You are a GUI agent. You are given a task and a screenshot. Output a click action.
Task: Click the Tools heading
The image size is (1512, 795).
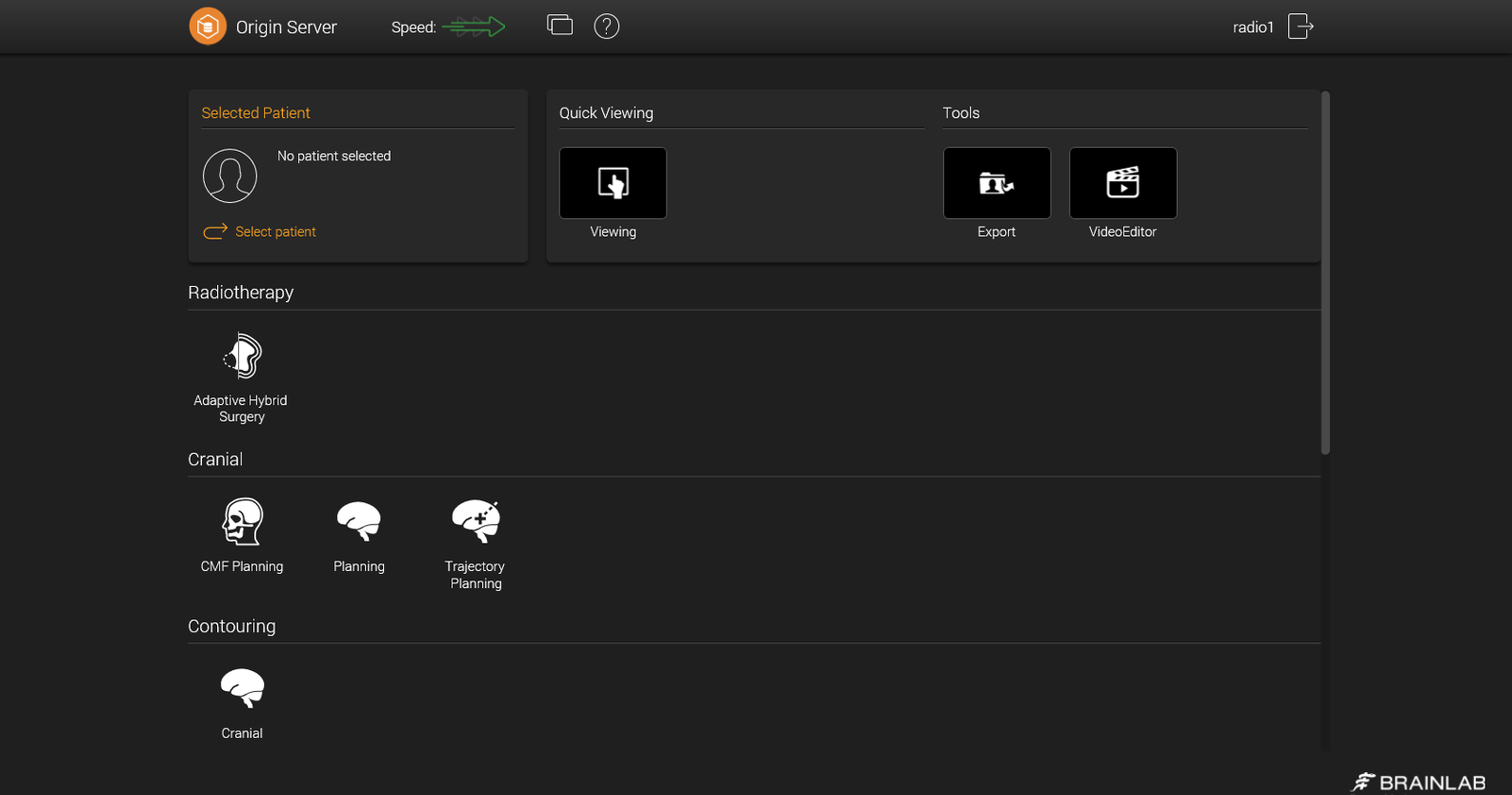pos(961,112)
